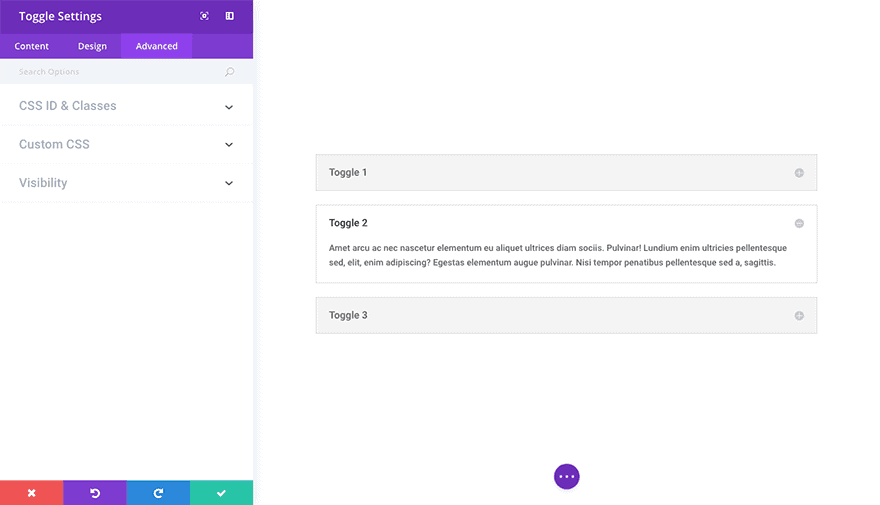The width and height of the screenshot is (880, 505).
Task: Click the search magnifier icon
Action: (229, 72)
